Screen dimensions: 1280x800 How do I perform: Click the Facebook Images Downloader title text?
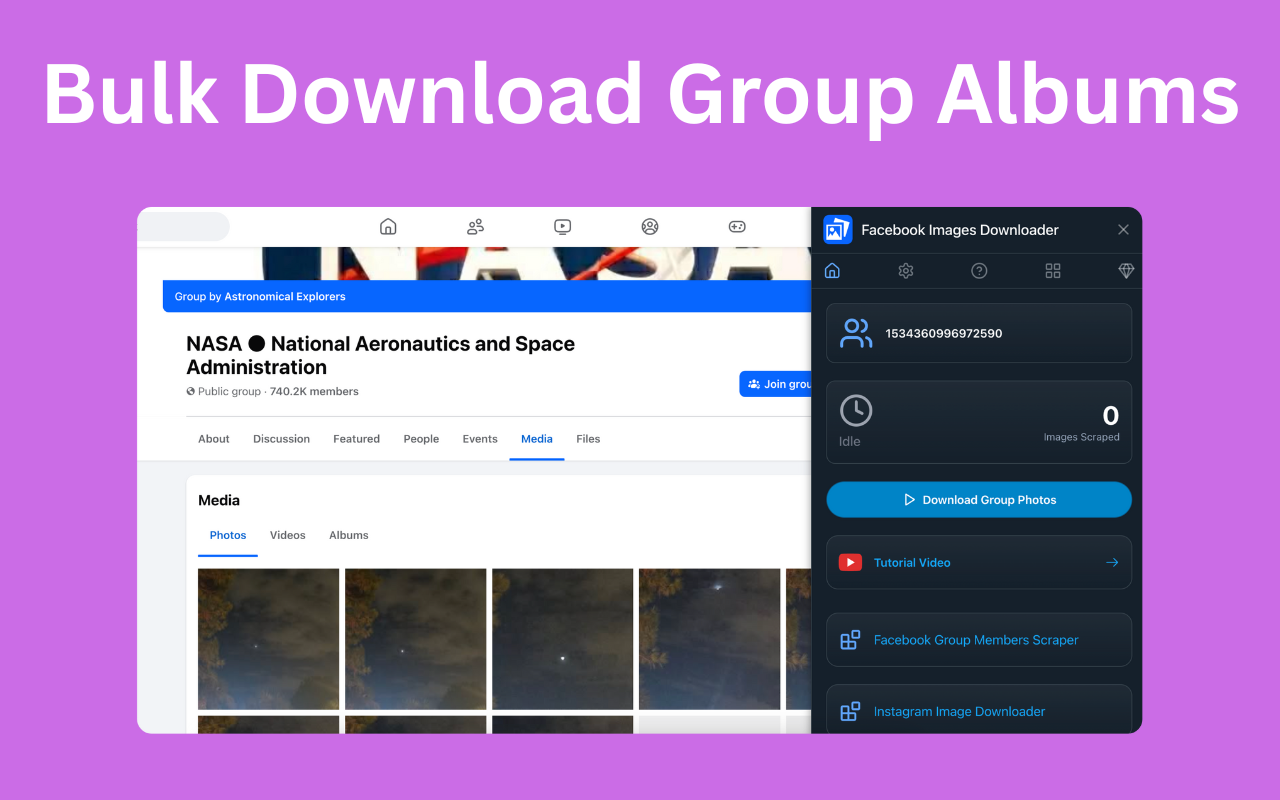(960, 230)
